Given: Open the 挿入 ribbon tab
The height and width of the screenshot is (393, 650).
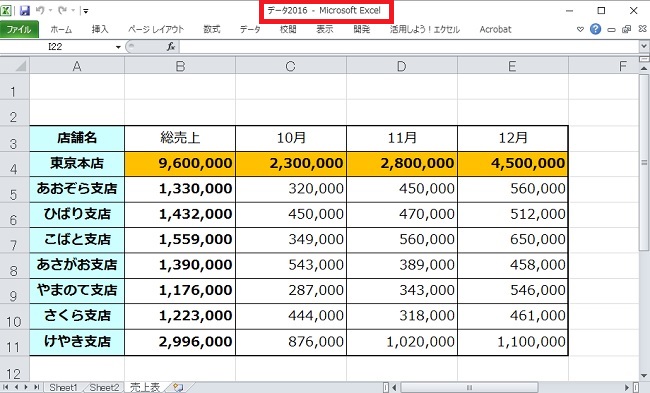Looking at the screenshot, I should pyautogui.click(x=100, y=29).
